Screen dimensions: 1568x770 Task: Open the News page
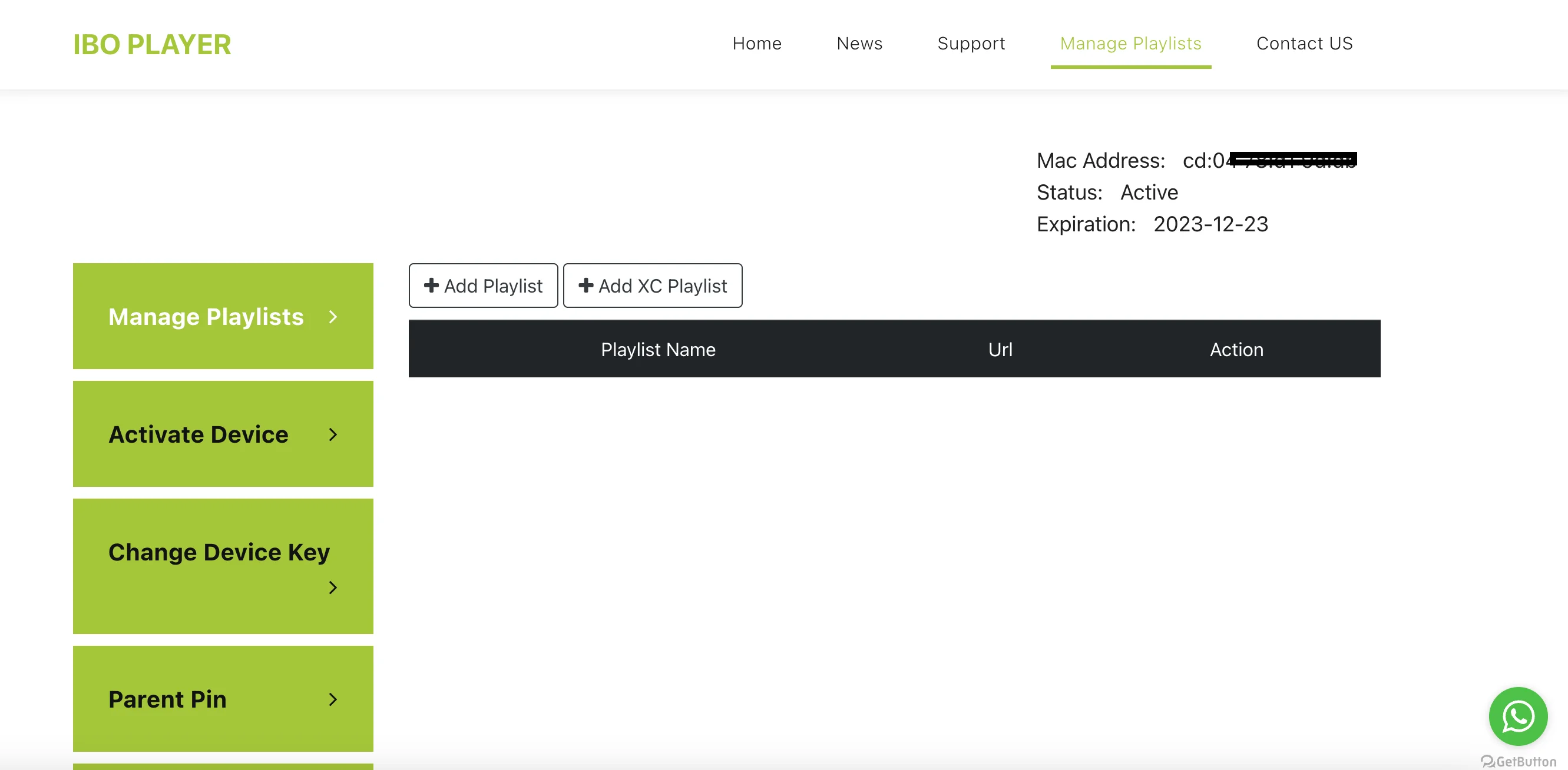point(859,44)
